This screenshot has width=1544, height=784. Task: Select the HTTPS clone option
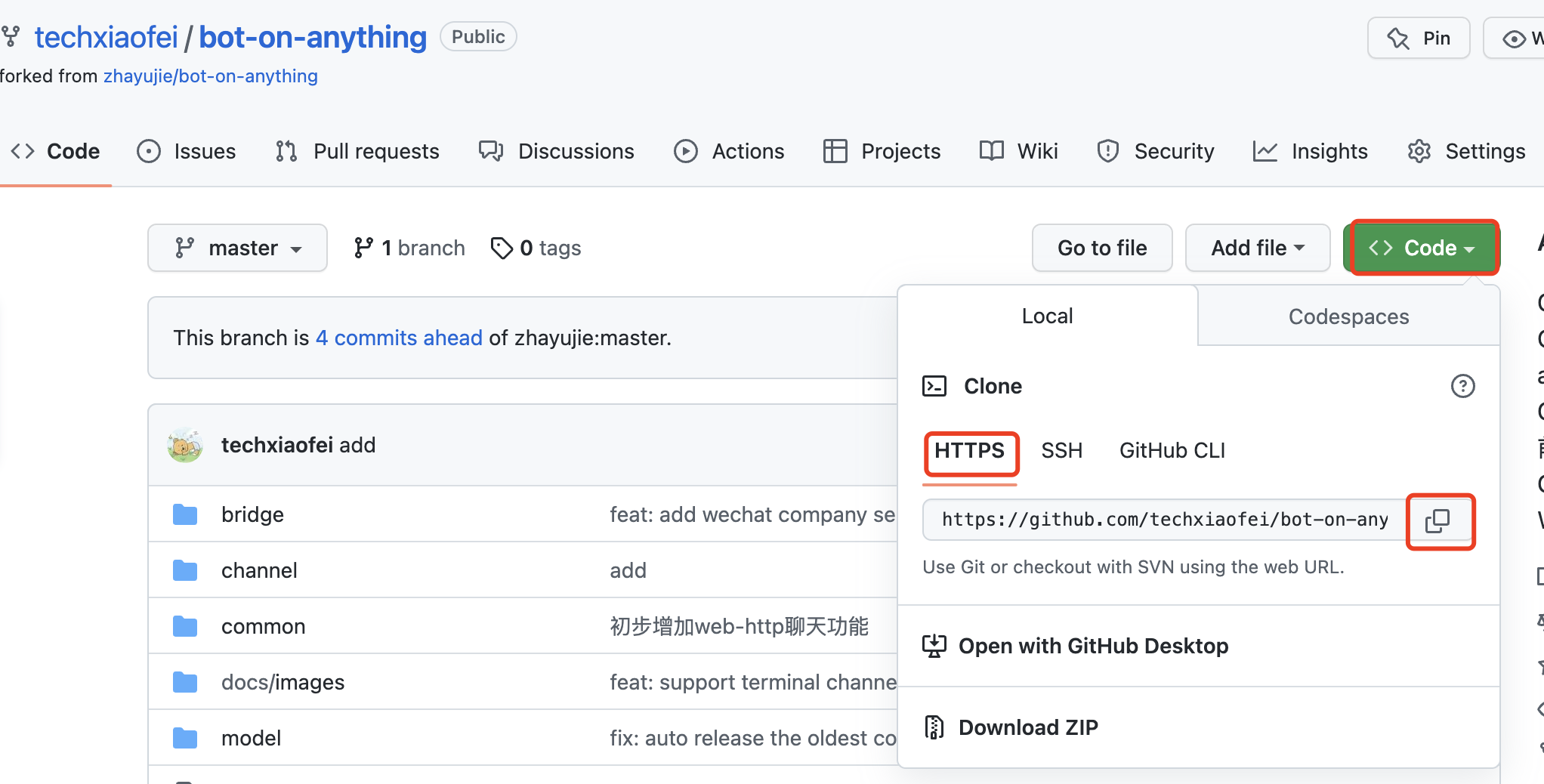pos(970,451)
